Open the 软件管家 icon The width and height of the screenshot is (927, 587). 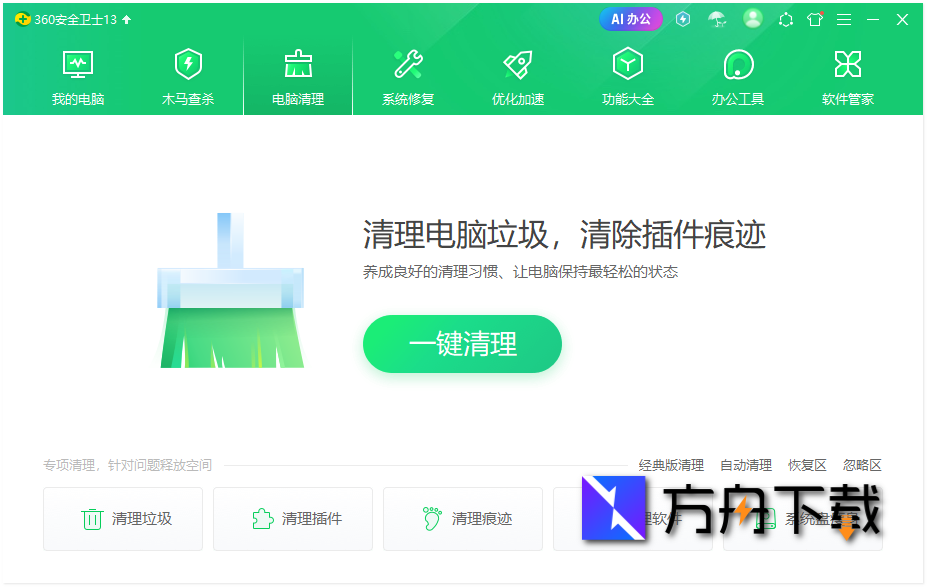[847, 63]
